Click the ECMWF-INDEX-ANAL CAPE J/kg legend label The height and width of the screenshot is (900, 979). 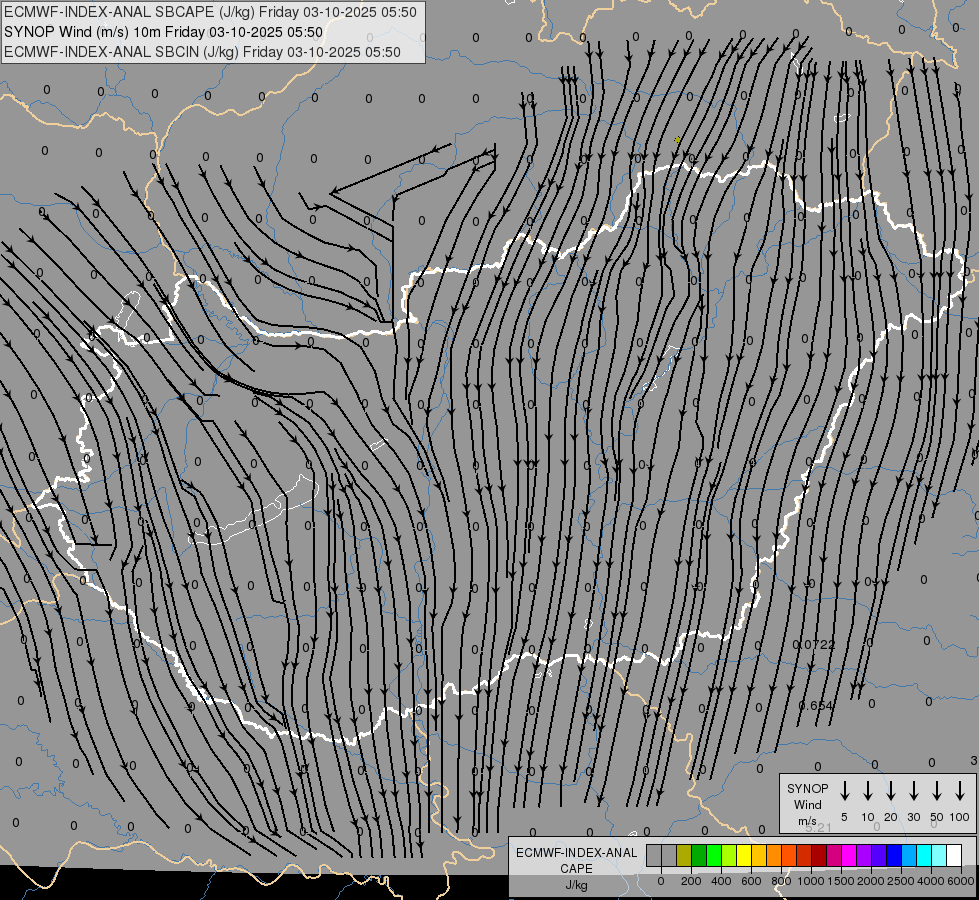coord(576,868)
